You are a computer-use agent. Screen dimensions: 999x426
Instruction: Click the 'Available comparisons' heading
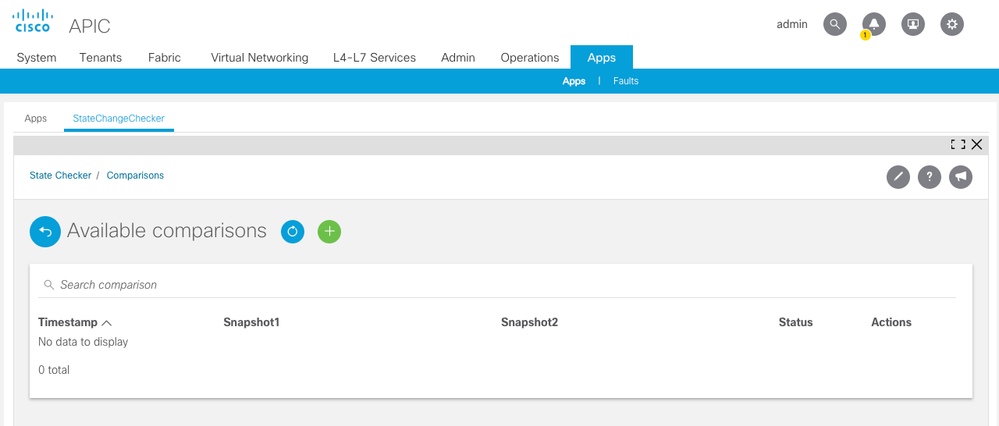(167, 231)
